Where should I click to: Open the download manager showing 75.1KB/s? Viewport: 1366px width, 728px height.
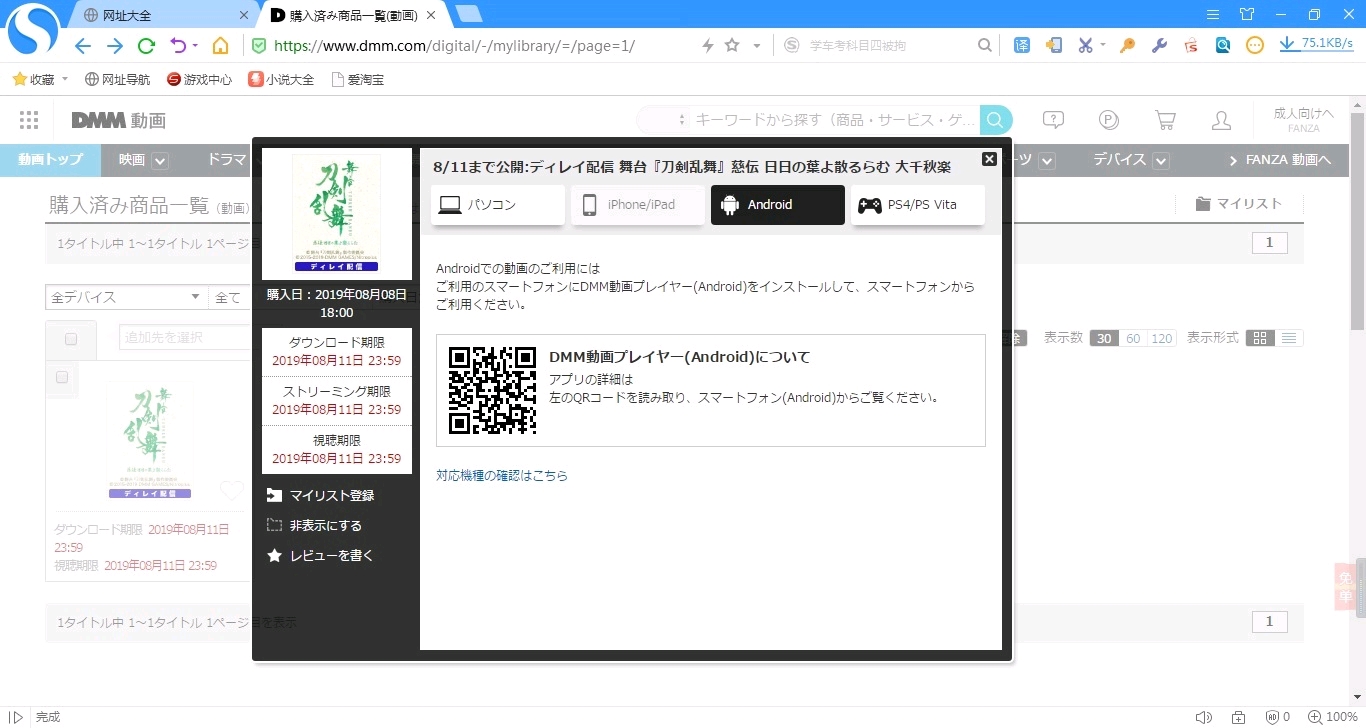(x=1316, y=44)
